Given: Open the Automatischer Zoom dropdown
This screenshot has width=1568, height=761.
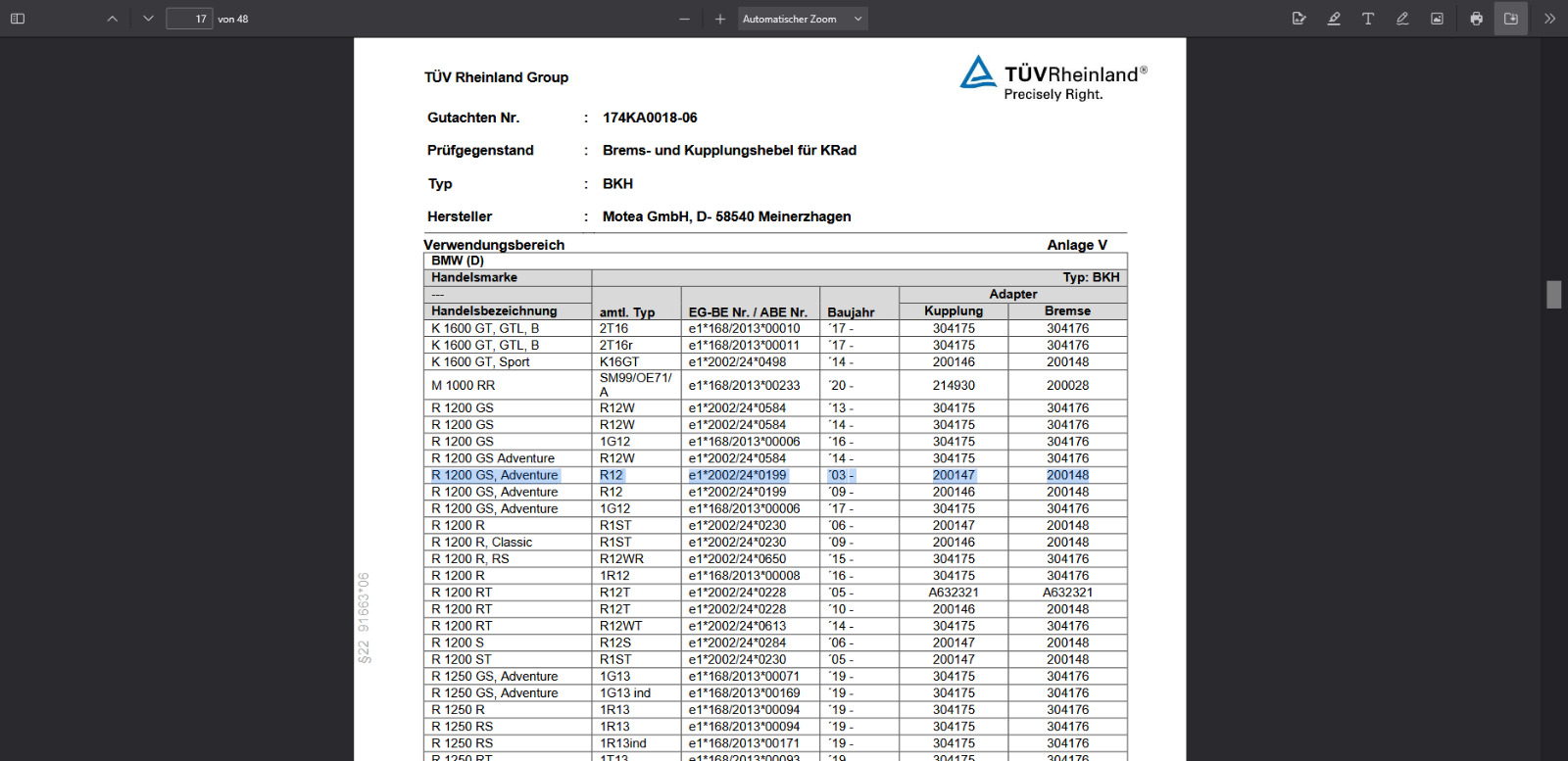Looking at the screenshot, I should [x=802, y=19].
